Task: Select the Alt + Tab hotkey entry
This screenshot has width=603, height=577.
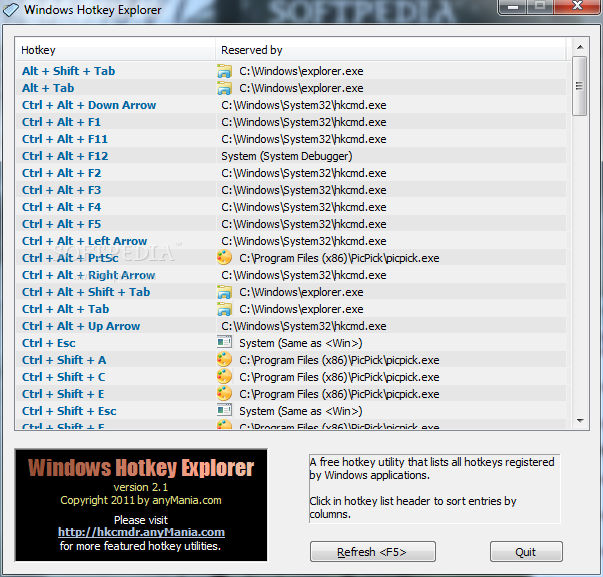Action: coord(48,88)
